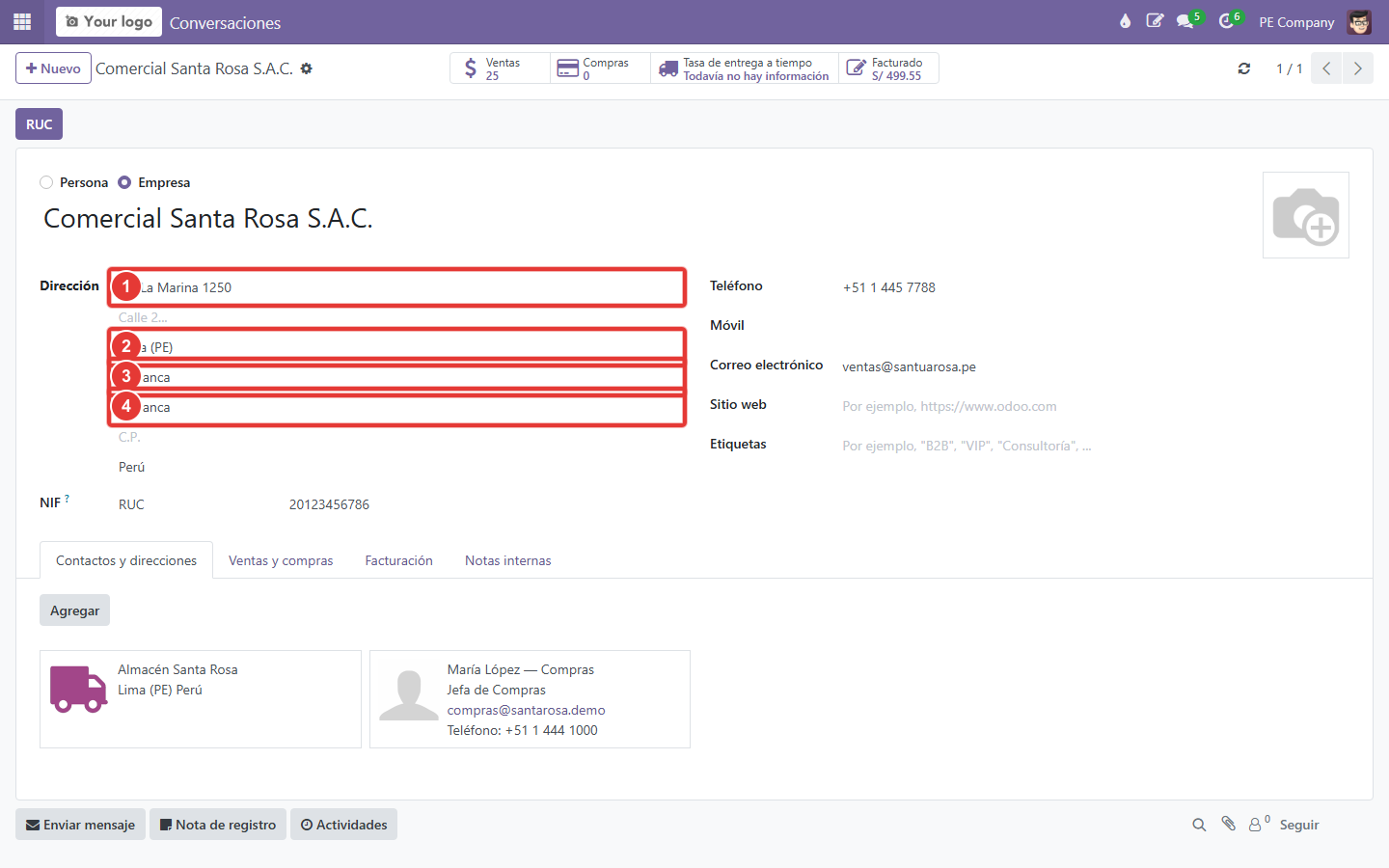Search messages with the magnifier icon
Screen dimensions: 1389x868
(1199, 825)
